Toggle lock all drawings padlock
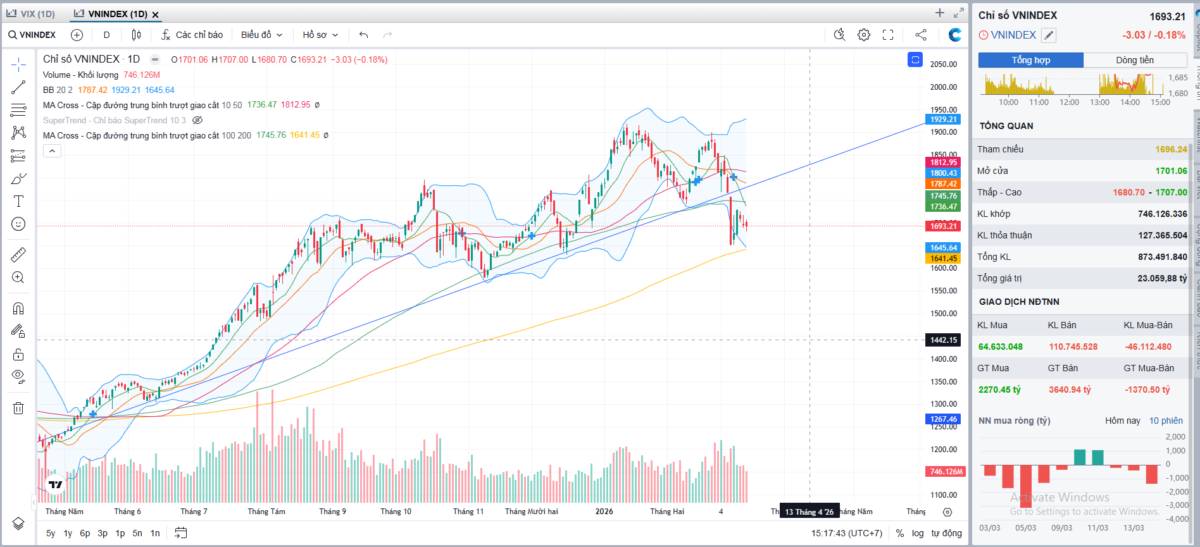 [x=18, y=353]
